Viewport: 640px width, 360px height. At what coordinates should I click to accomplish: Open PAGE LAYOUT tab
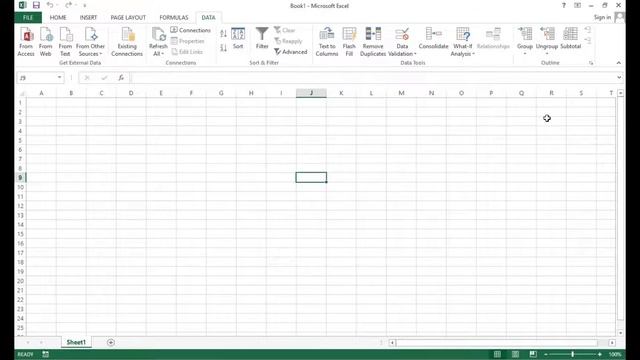[128, 18]
